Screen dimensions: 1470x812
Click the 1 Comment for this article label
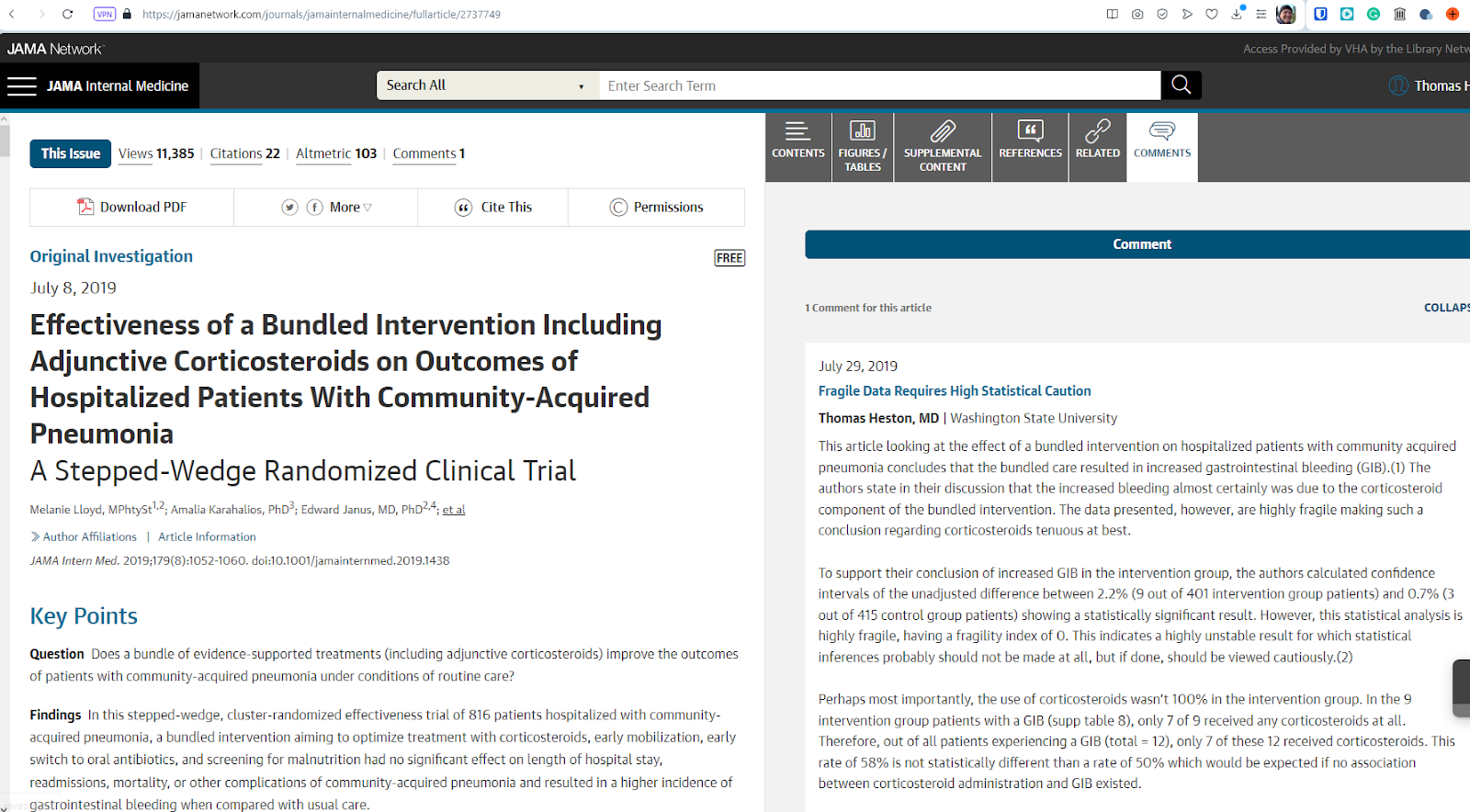tap(868, 308)
